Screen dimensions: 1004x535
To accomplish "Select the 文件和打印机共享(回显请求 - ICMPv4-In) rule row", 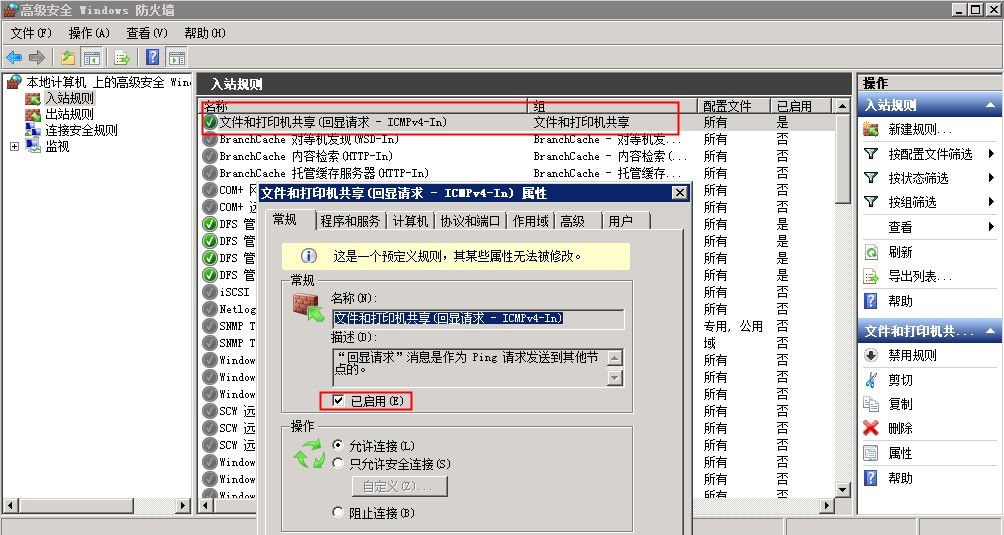I will (517, 122).
